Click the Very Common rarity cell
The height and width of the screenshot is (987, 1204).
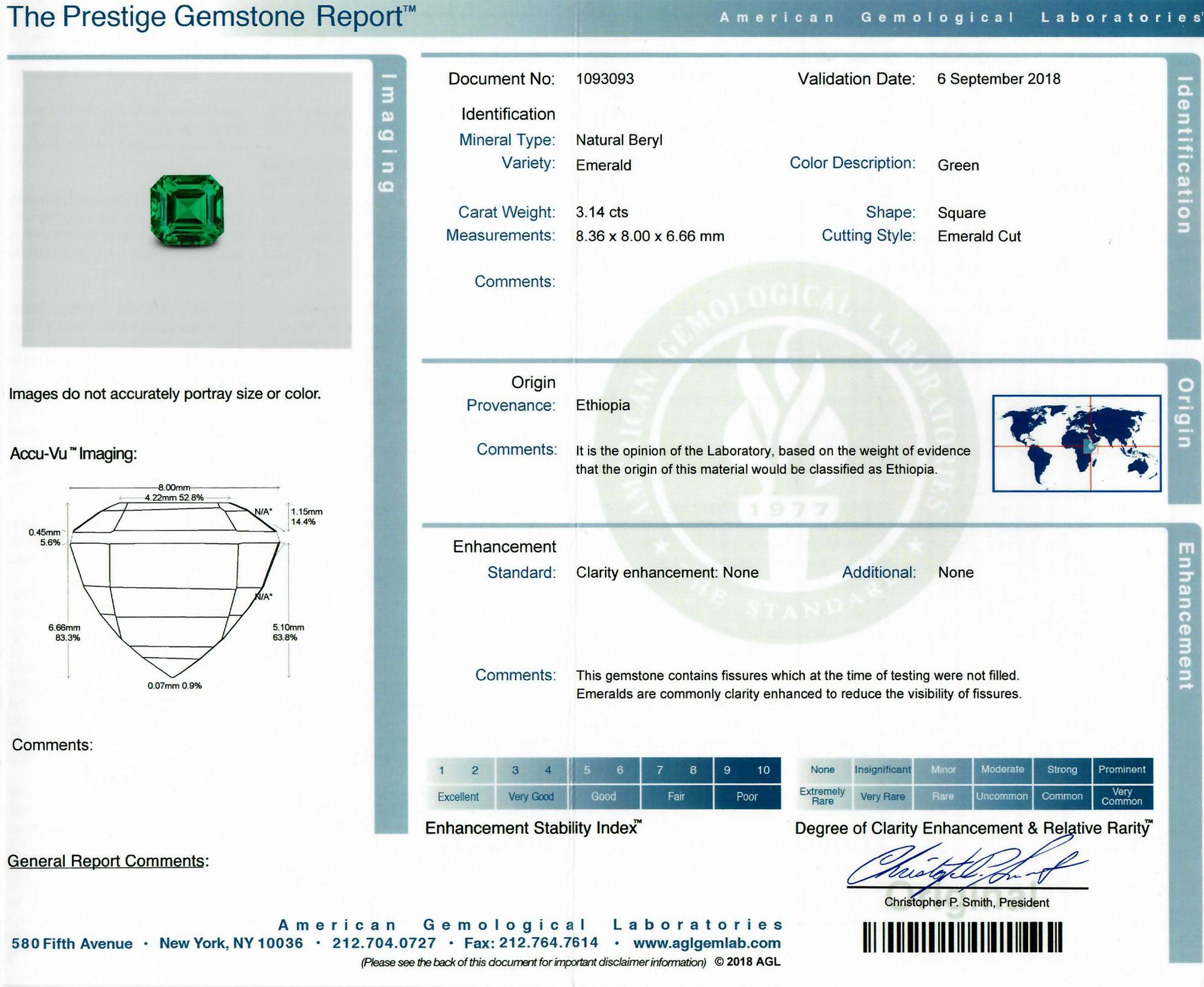(x=1121, y=797)
